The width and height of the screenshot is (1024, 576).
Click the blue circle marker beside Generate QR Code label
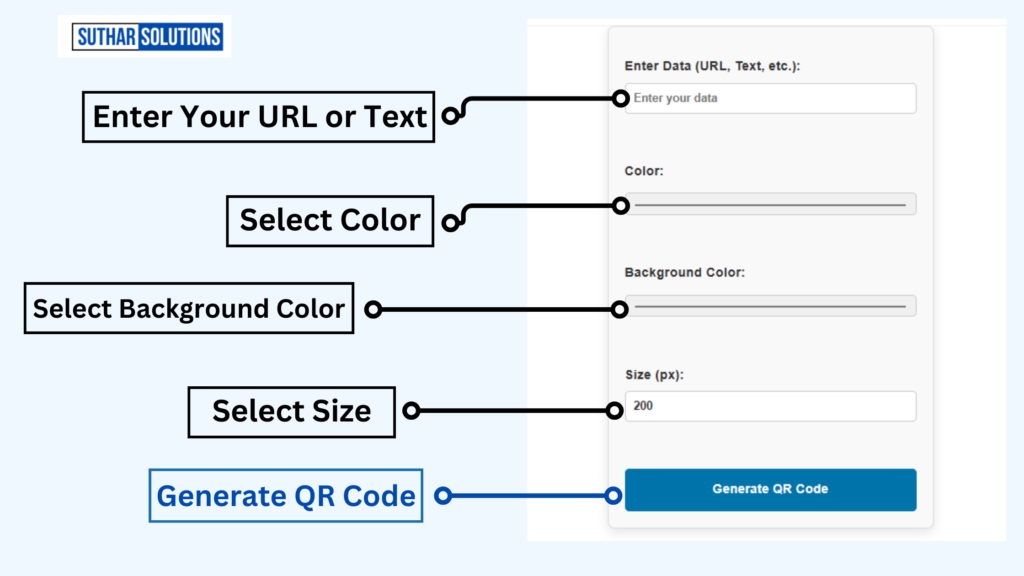[443, 496]
